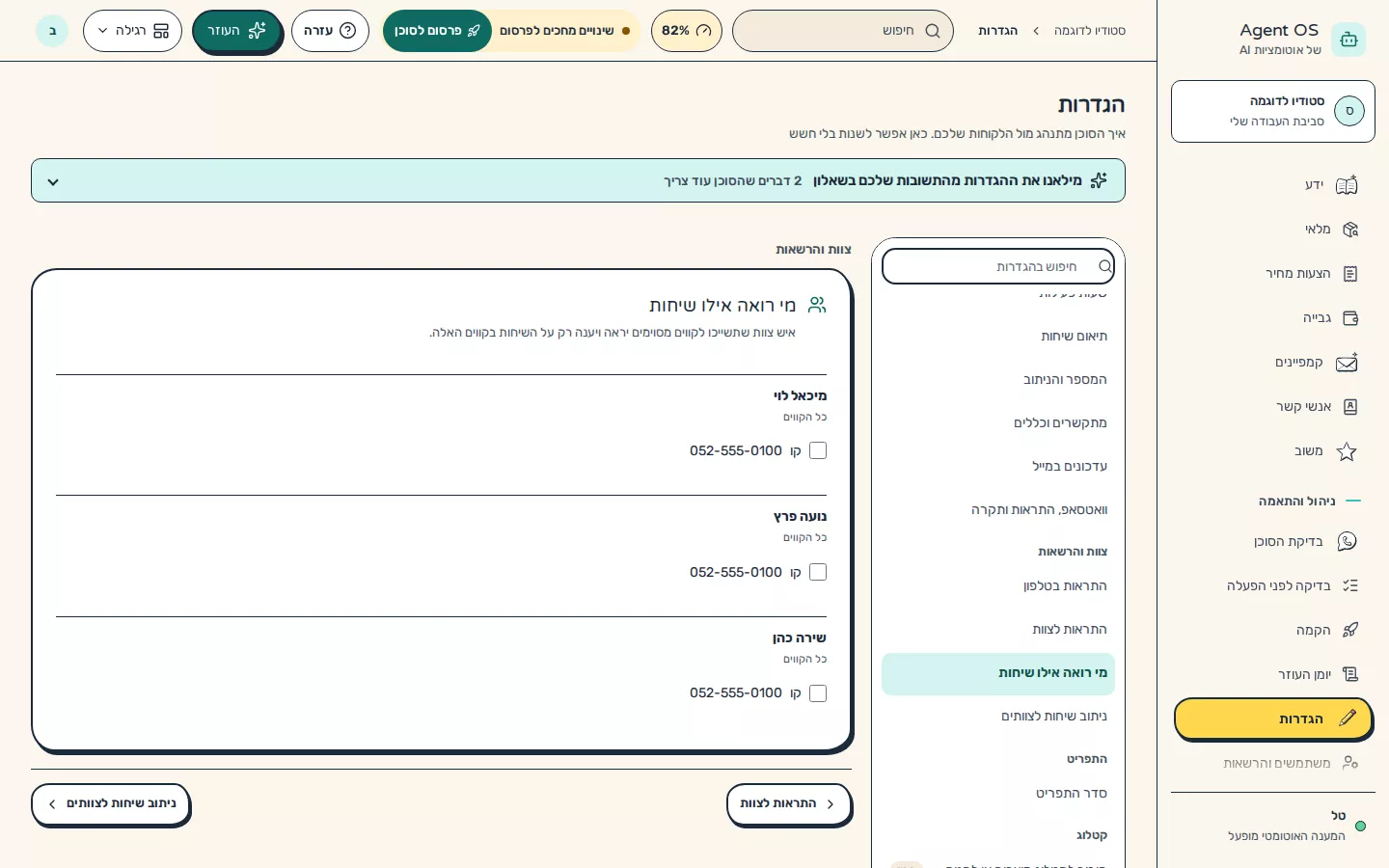The image size is (1389, 868).
Task: Select וואטסאפ, התראות ותקרה in settings list
Action: tap(998, 510)
